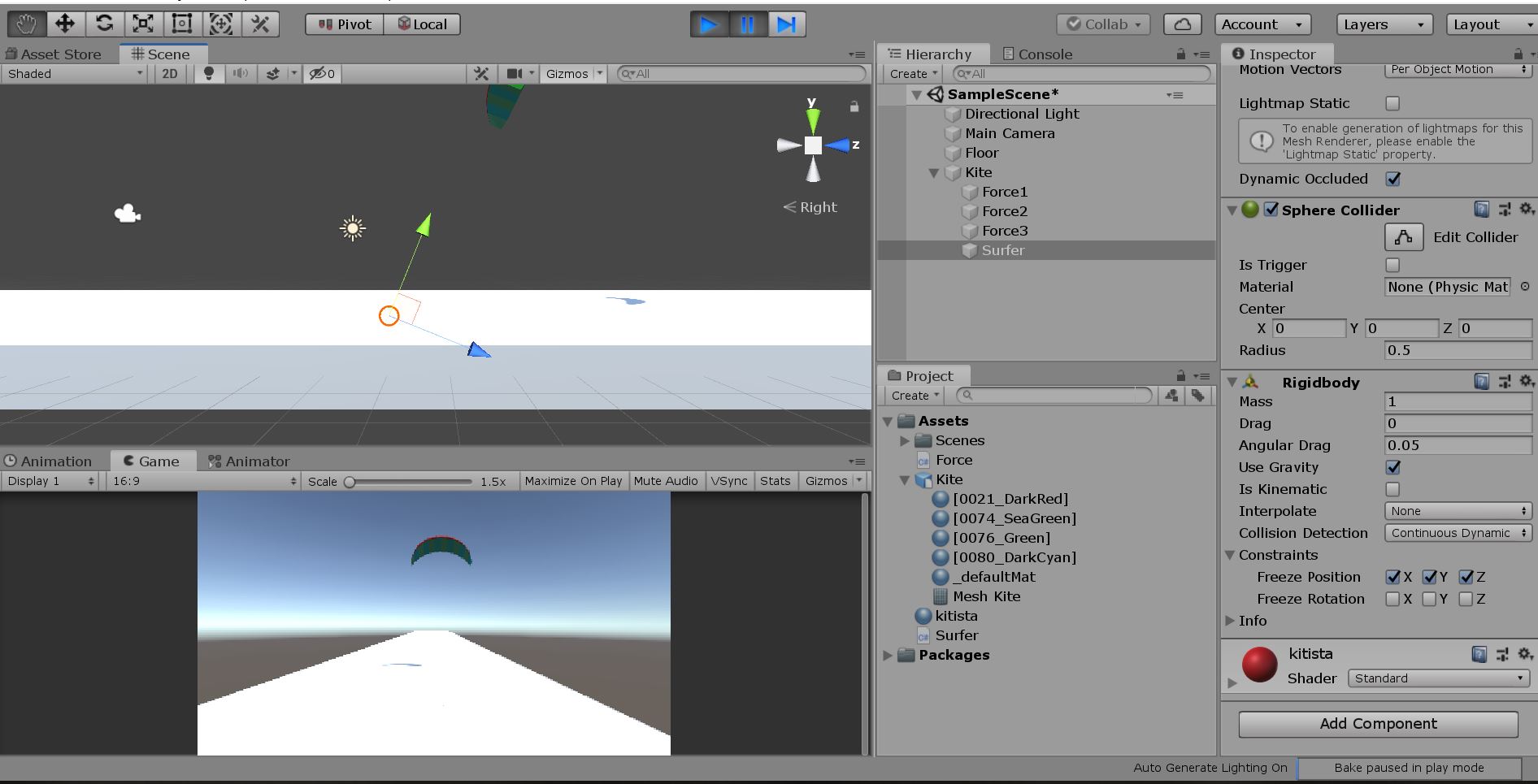Open Sphere Collider preset selector
The width and height of the screenshot is (1538, 784).
[x=1504, y=210]
